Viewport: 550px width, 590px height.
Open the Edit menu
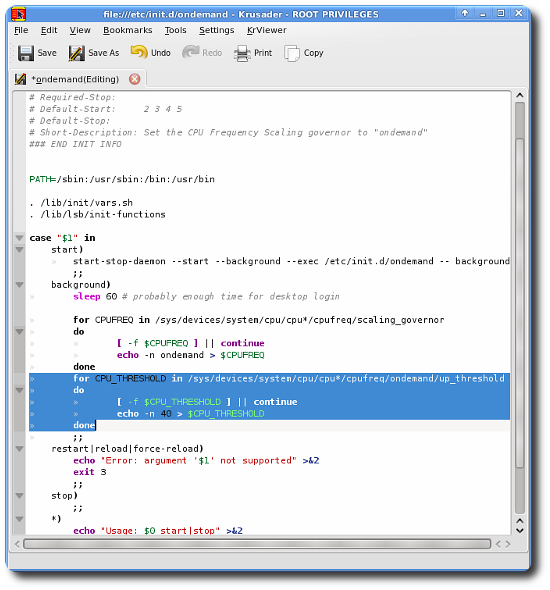[49, 30]
